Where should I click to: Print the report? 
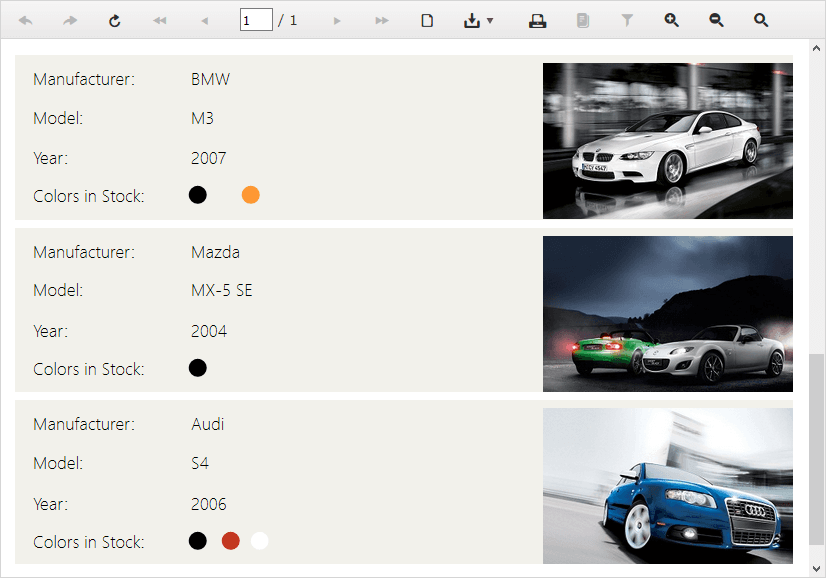[537, 21]
